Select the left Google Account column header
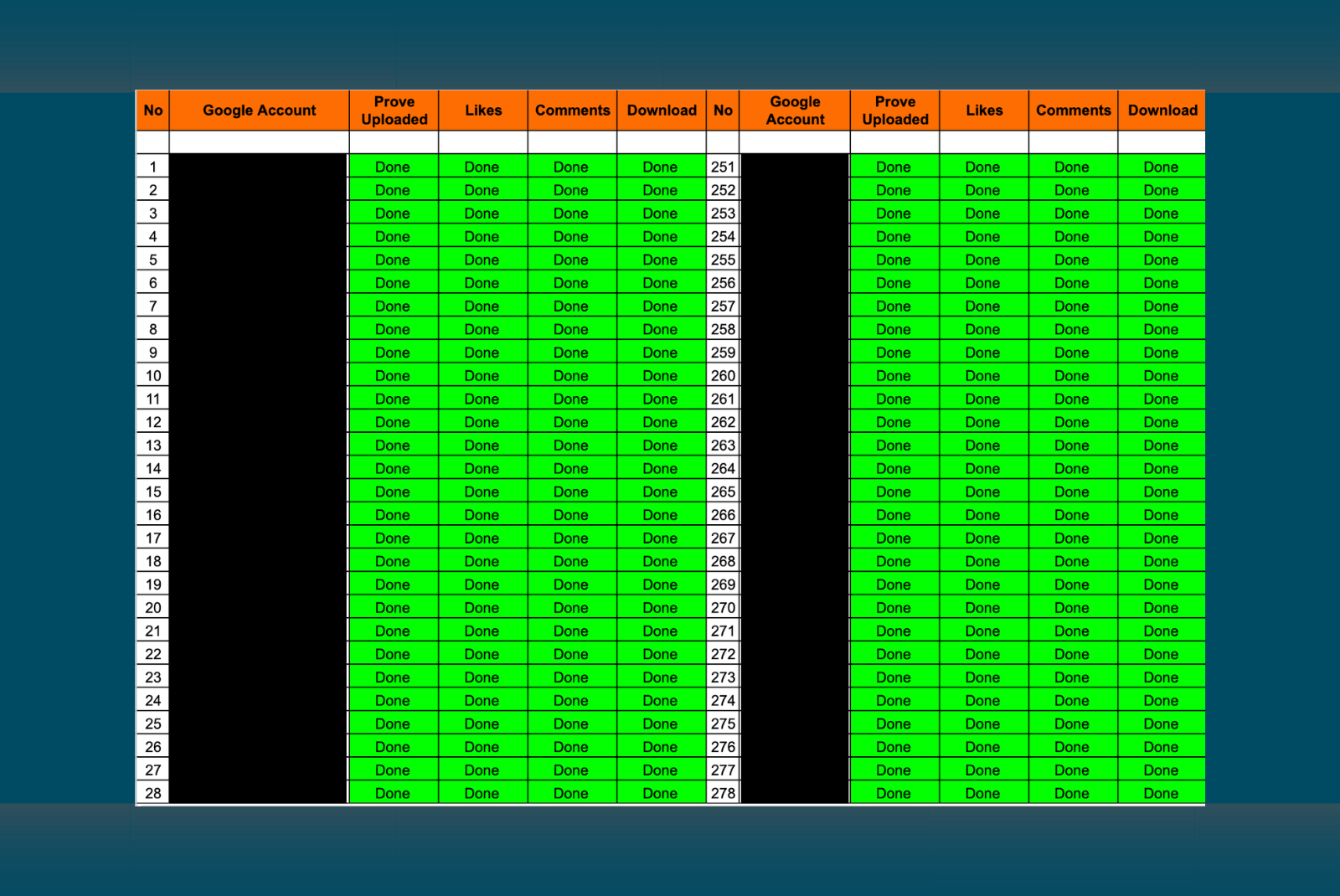 coord(259,111)
